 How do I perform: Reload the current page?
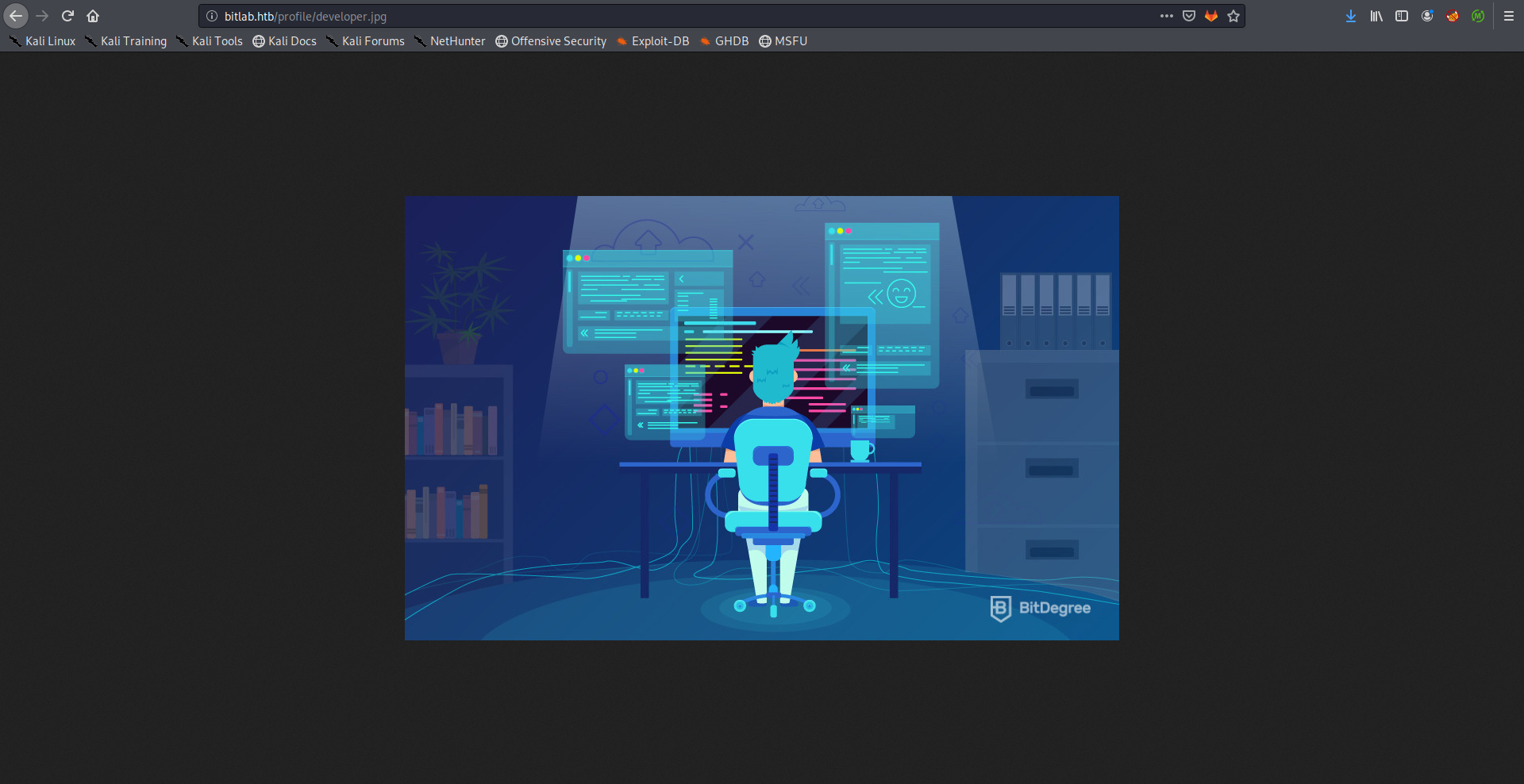click(67, 16)
